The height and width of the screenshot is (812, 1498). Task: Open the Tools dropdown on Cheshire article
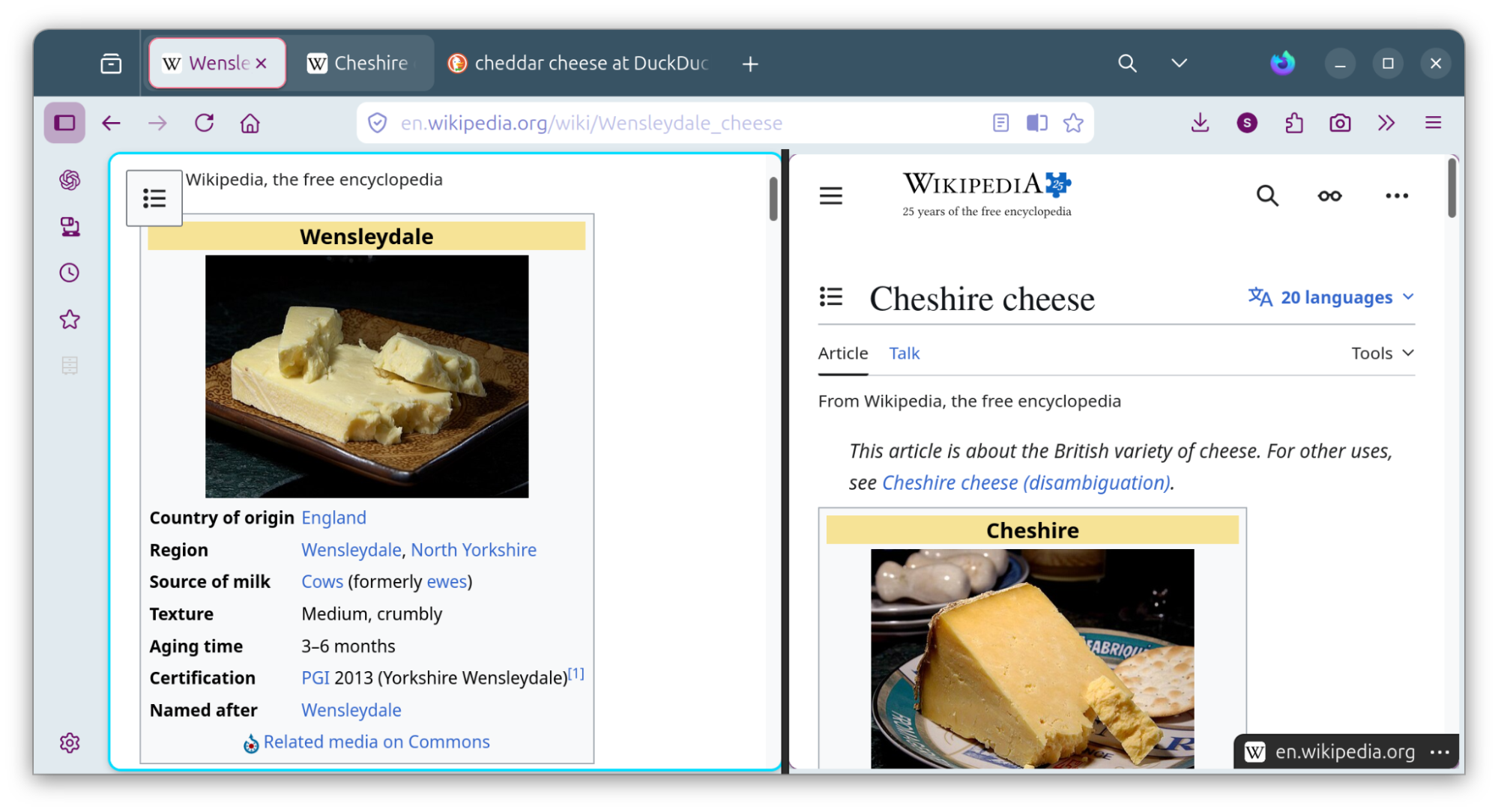pyautogui.click(x=1381, y=353)
